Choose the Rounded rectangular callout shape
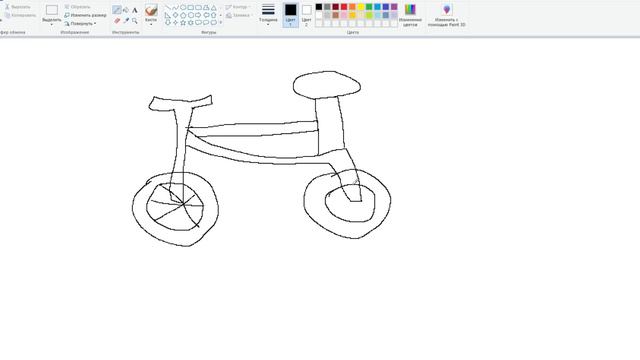Viewport: 640px width, 360px height. coord(198,22)
